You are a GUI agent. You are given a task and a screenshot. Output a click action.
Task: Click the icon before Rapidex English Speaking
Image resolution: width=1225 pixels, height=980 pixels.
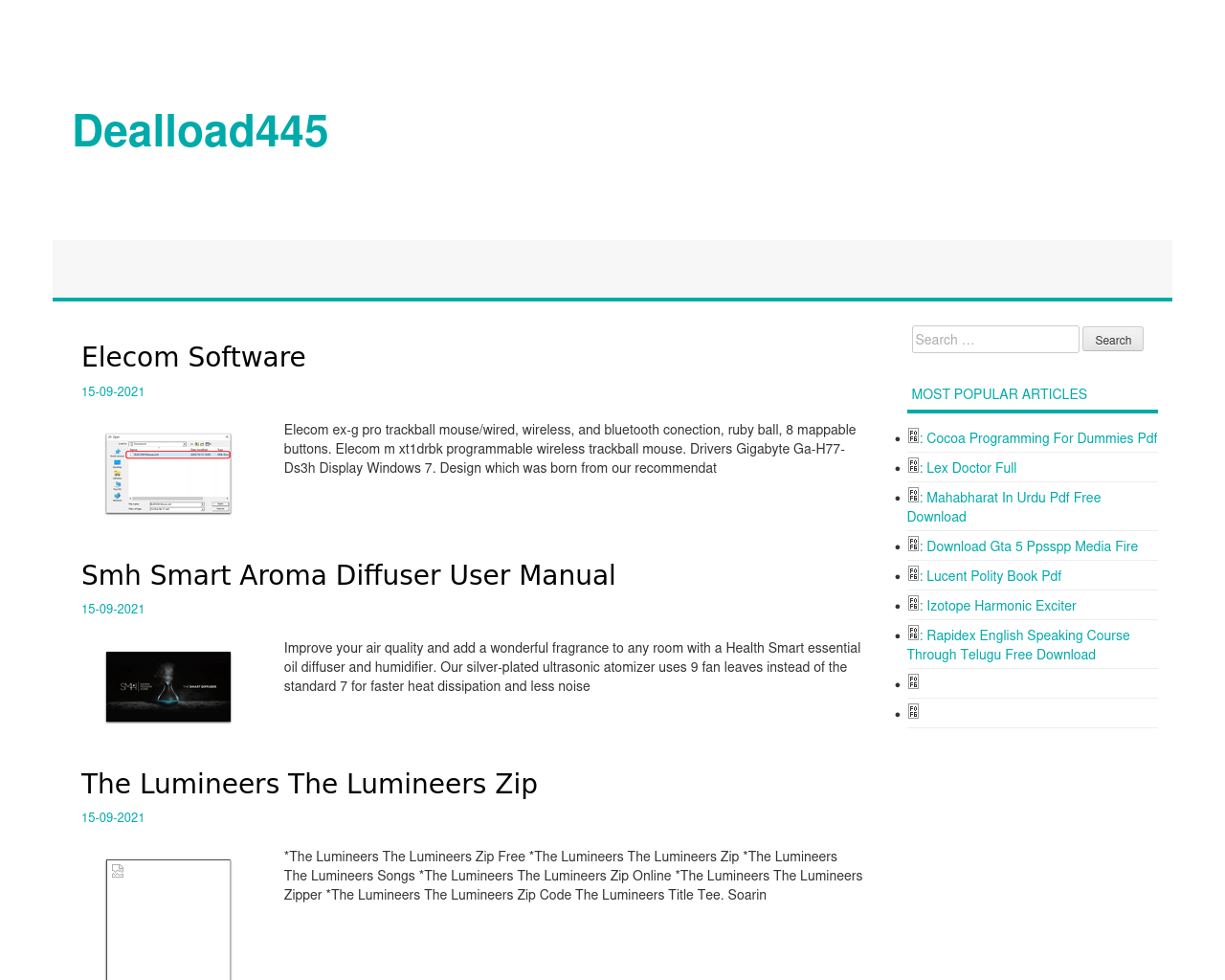(x=913, y=634)
